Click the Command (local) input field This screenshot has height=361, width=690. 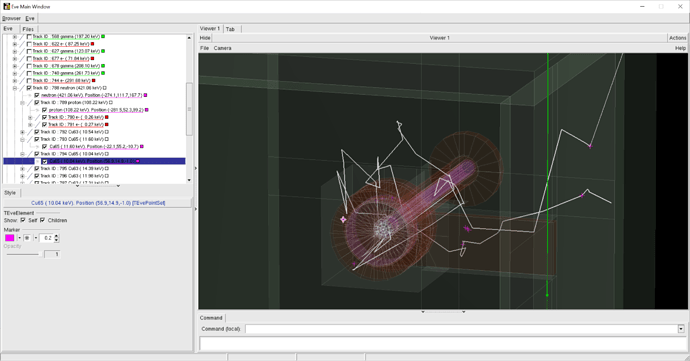[461, 329]
